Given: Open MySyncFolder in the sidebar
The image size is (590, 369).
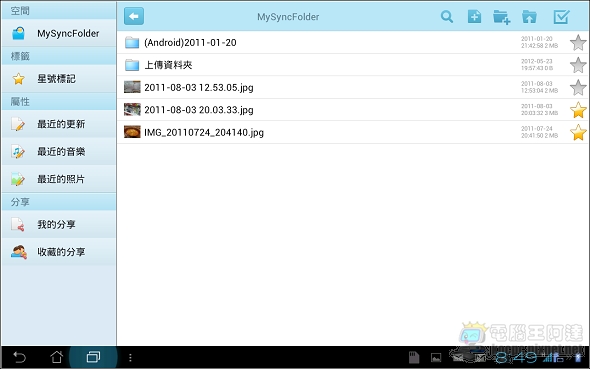Looking at the screenshot, I should pos(59,33).
